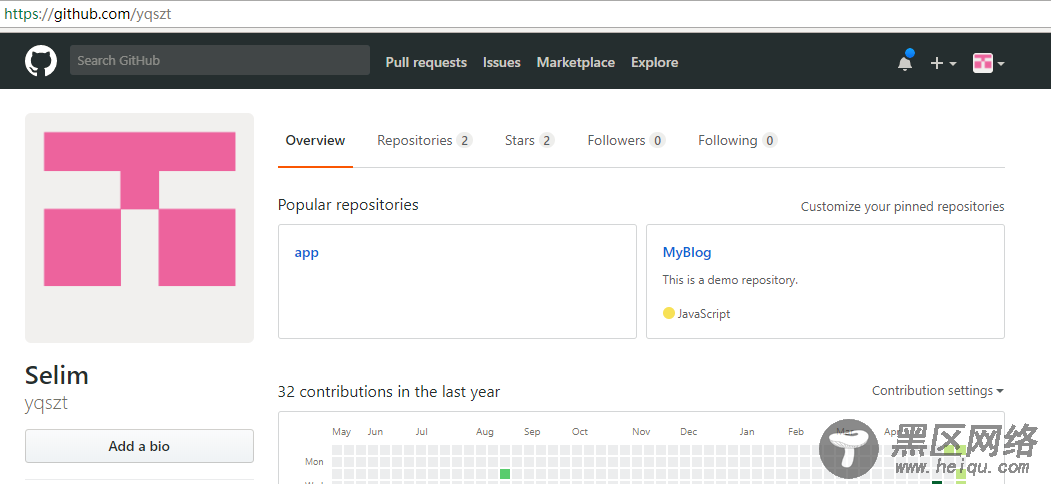This screenshot has height=484, width=1051.
Task: Click the yqszt username under Selim
Action: (x=46, y=404)
